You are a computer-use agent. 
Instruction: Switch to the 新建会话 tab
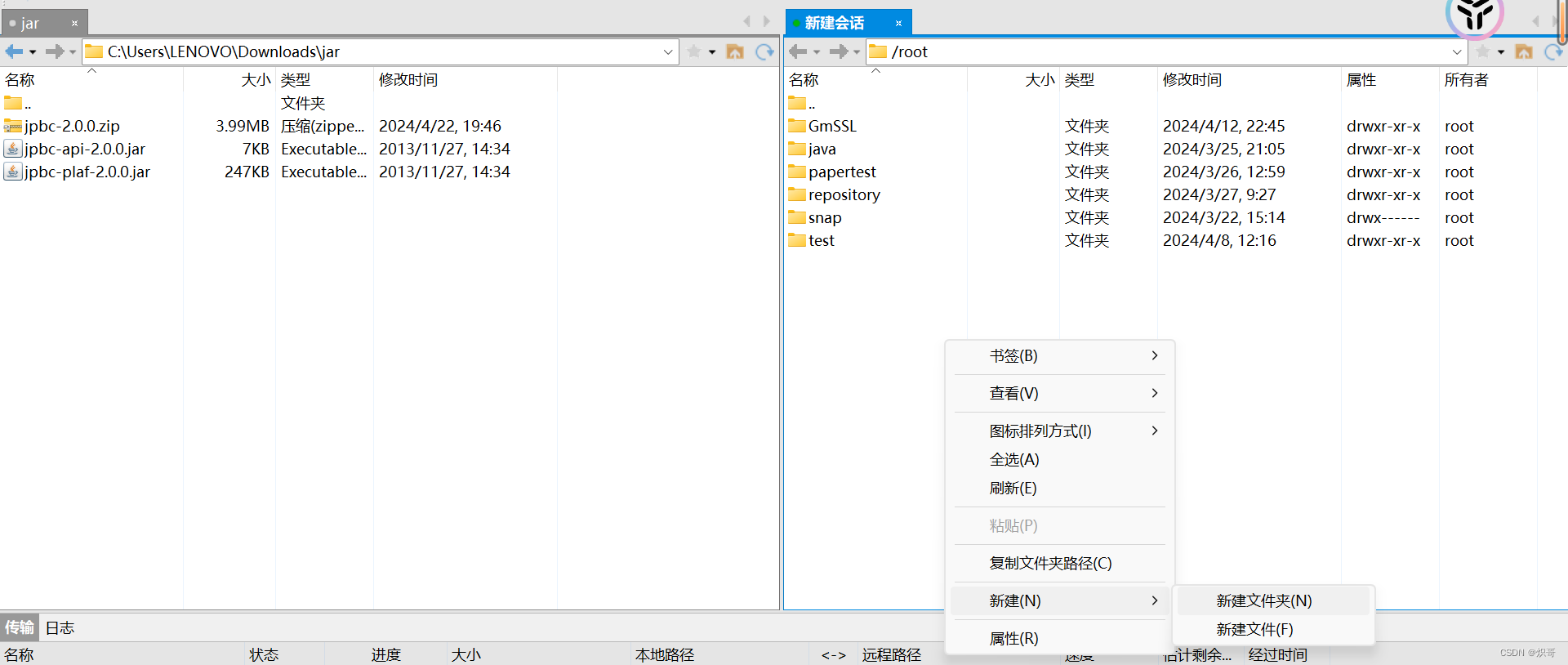[x=849, y=23]
